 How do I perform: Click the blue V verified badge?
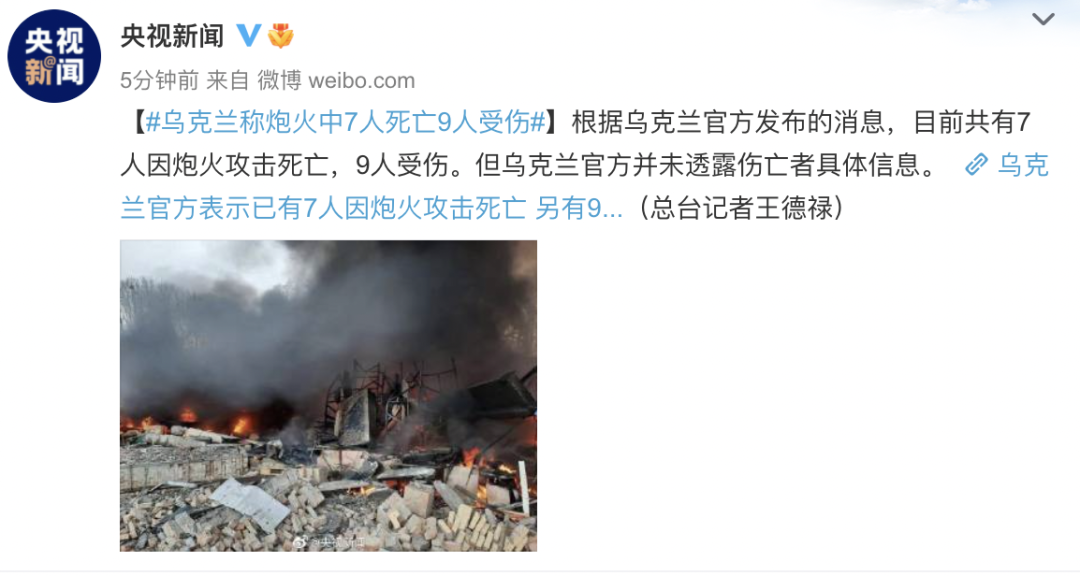(249, 35)
